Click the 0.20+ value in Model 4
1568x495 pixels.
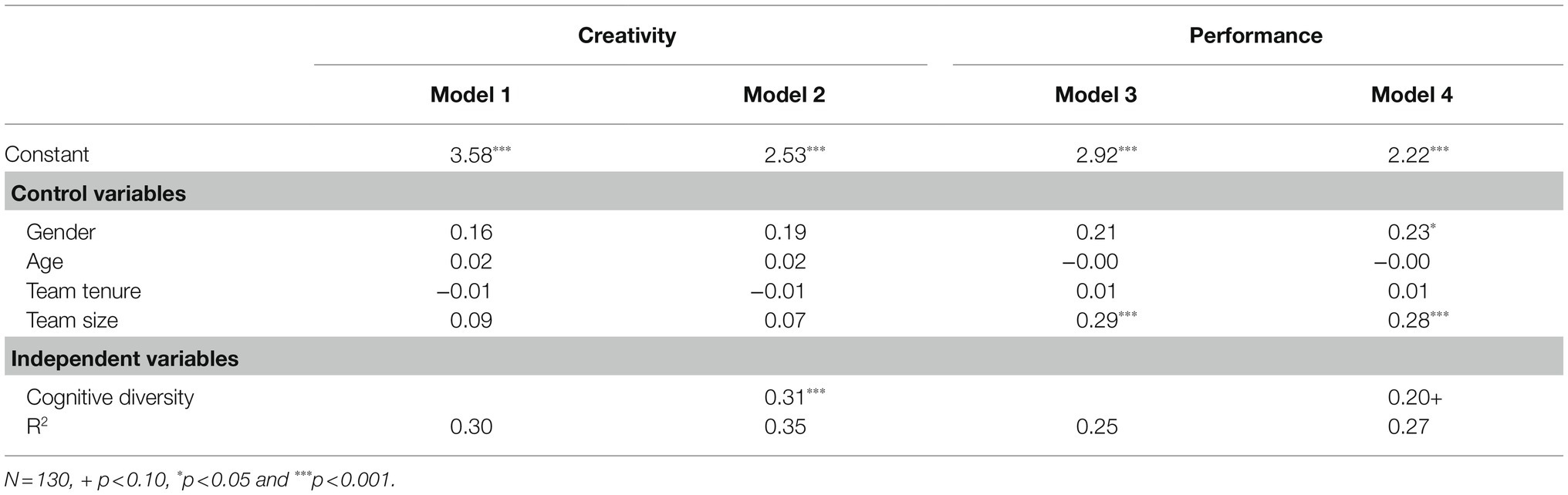pyautogui.click(x=1415, y=398)
